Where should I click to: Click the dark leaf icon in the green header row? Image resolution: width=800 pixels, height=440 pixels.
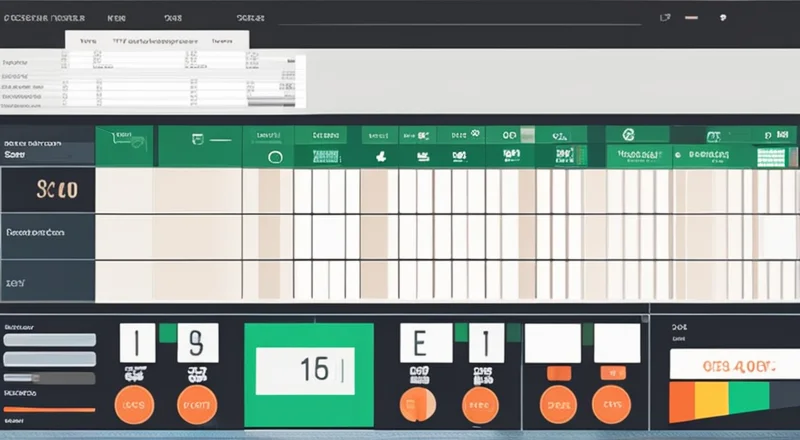pos(380,157)
